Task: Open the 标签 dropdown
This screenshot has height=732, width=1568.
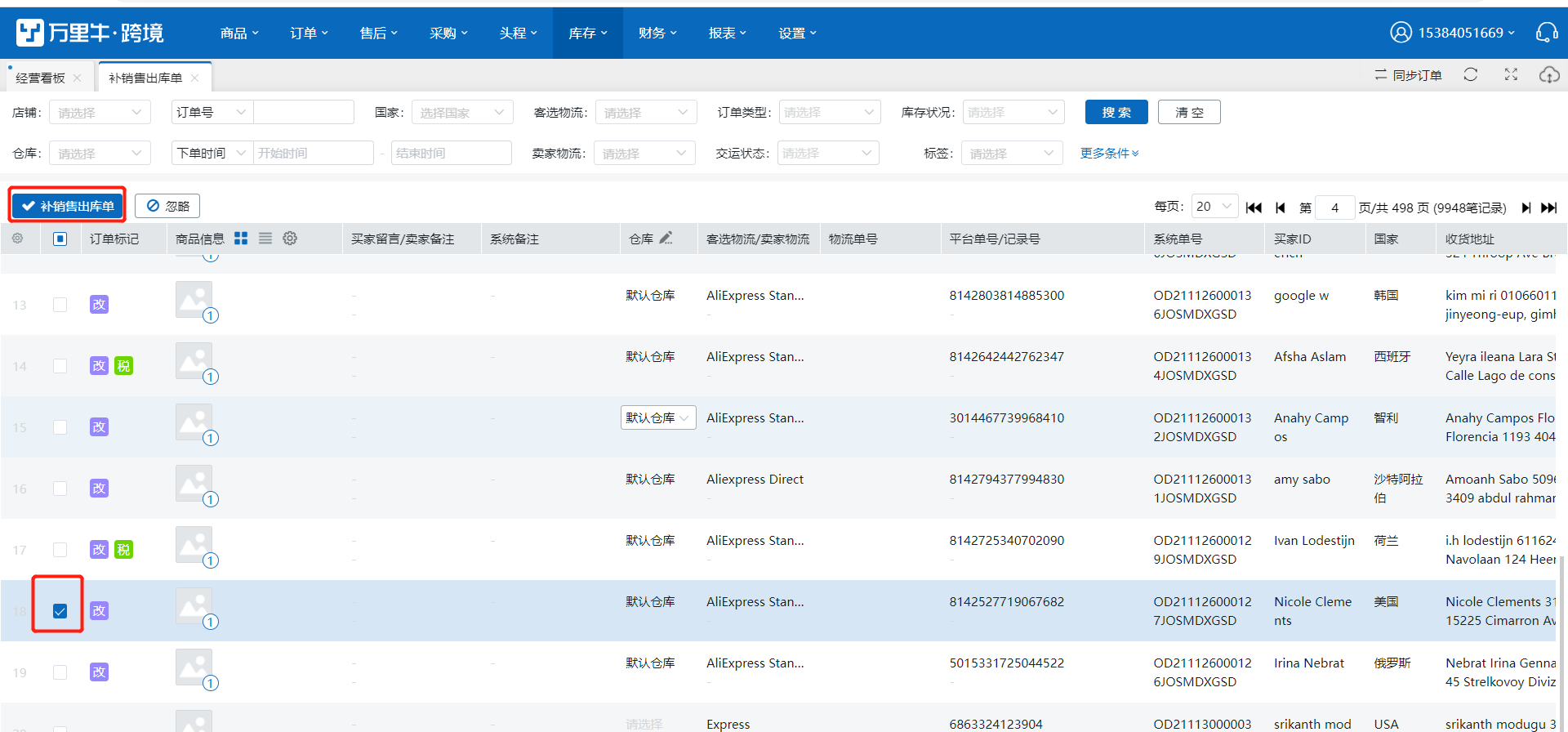Action: pos(1012,153)
